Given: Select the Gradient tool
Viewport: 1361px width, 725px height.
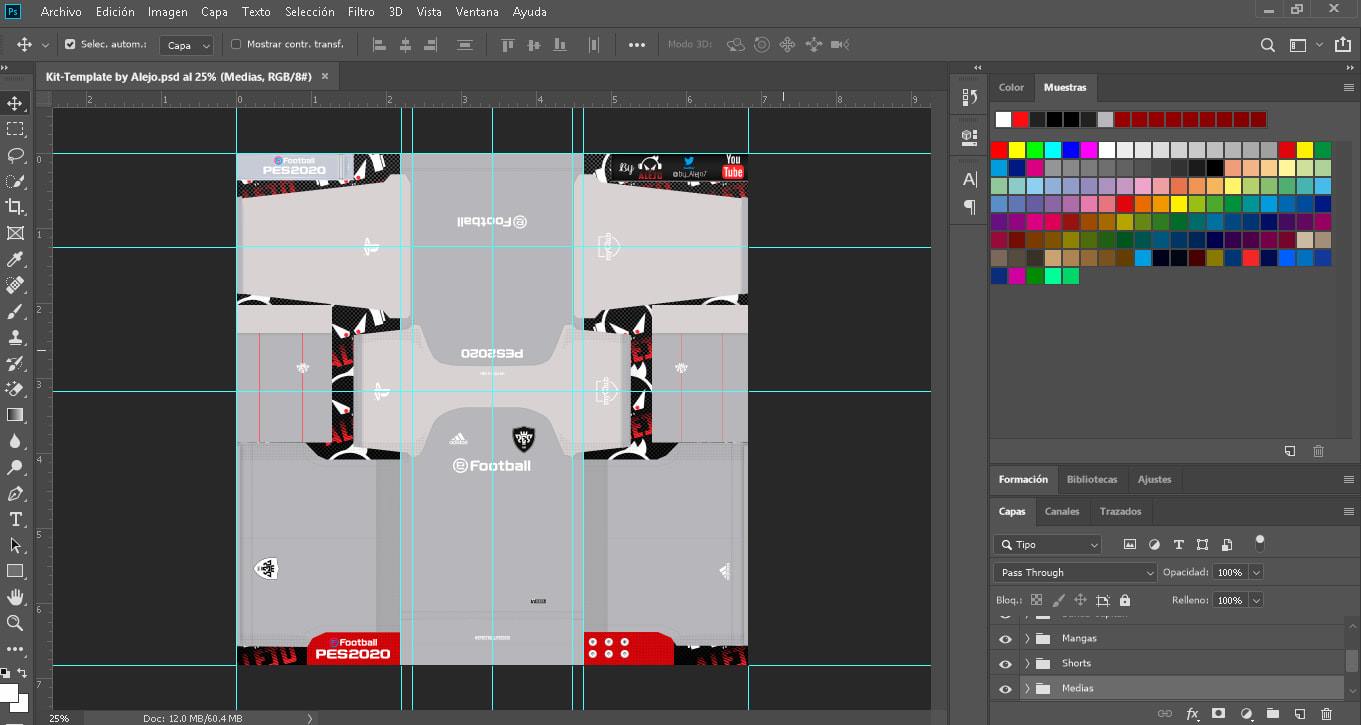Looking at the screenshot, I should point(15,415).
